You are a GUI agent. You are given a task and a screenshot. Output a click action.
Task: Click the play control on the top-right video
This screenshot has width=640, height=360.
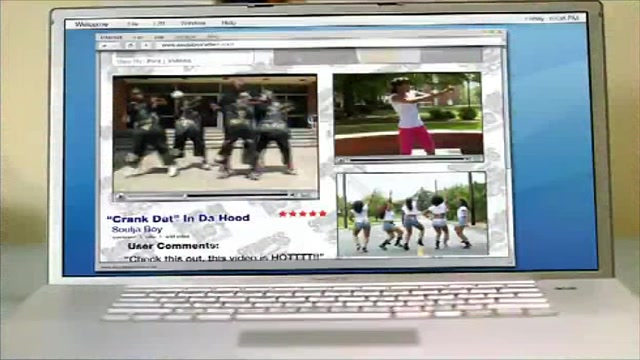coord(340,160)
